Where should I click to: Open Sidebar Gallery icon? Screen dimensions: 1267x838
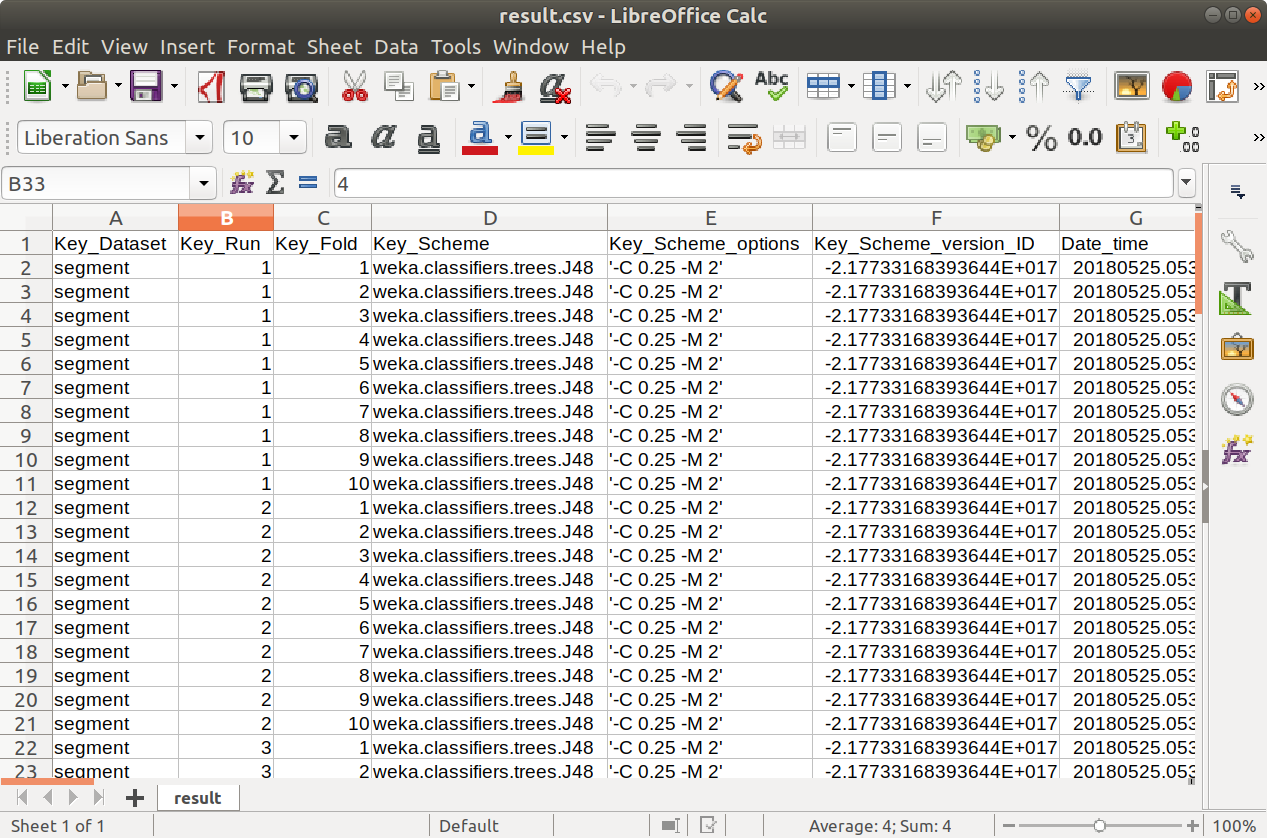(x=1237, y=348)
